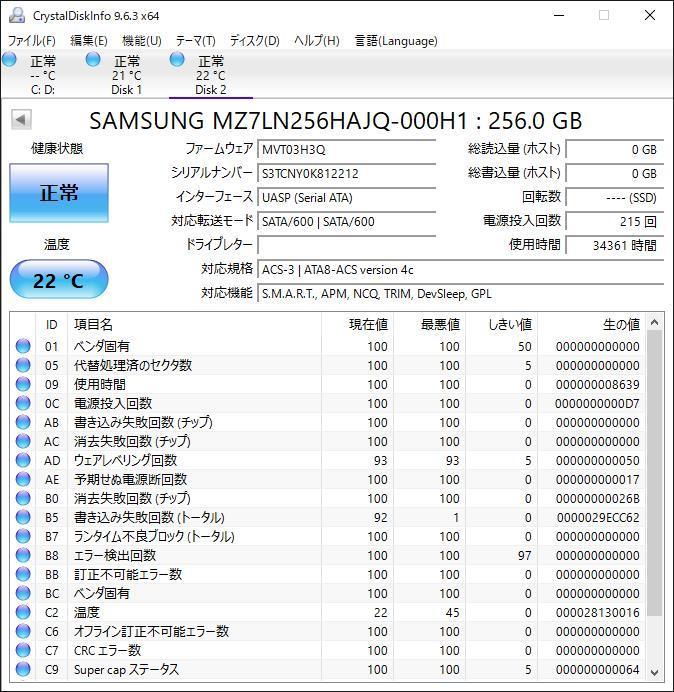Viewport: 674px width, 692px height.
Task: Click the previous disk arrow button
Action: (21, 120)
